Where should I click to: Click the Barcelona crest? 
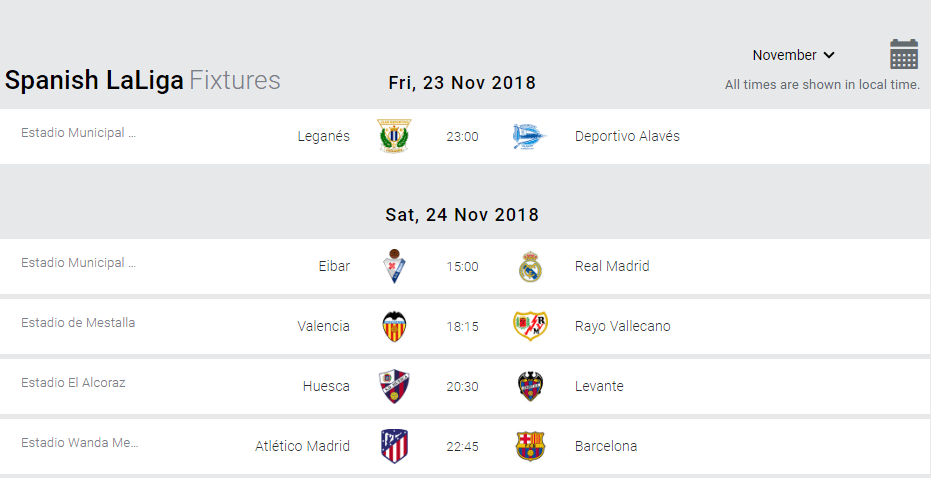point(530,446)
